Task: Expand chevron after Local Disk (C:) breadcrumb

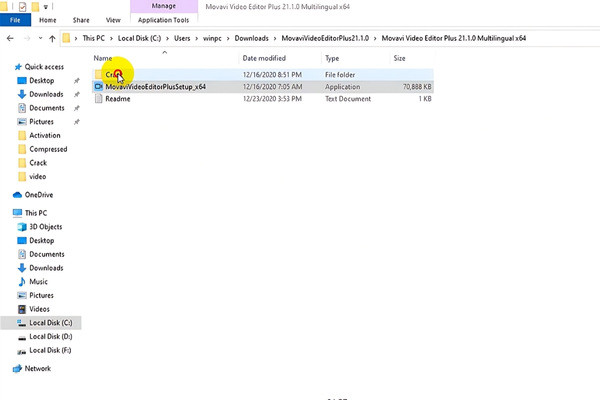Action: [x=167, y=38]
